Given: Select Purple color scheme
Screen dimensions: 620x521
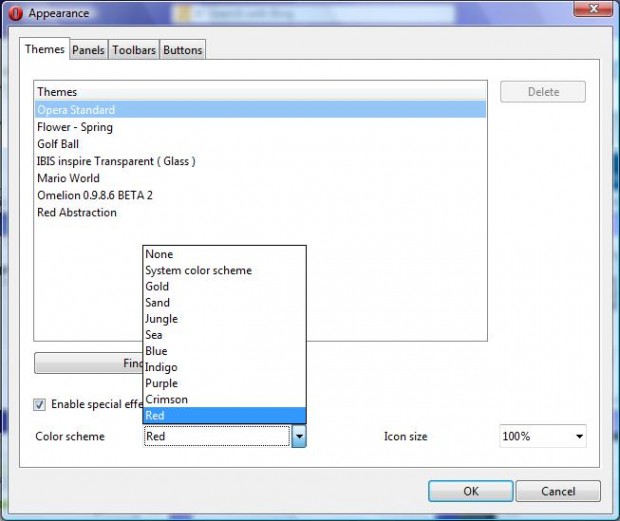Looking at the screenshot, I should click(x=224, y=383).
